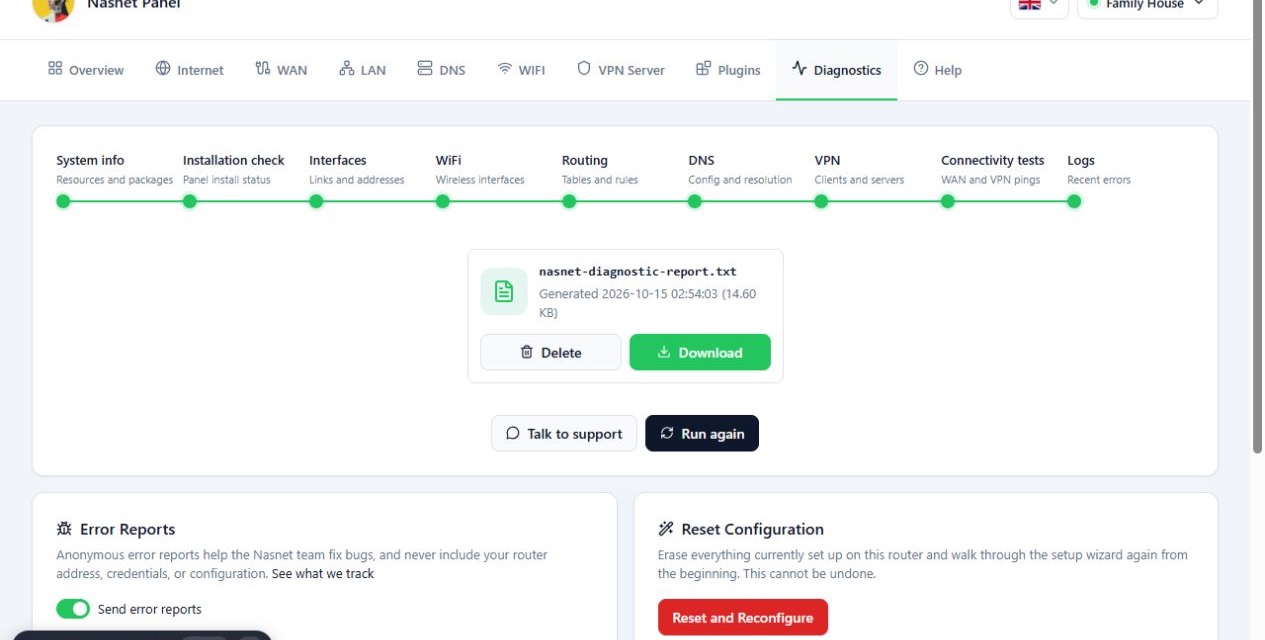Open the See what we track link
The width and height of the screenshot is (1265, 640).
click(x=323, y=574)
